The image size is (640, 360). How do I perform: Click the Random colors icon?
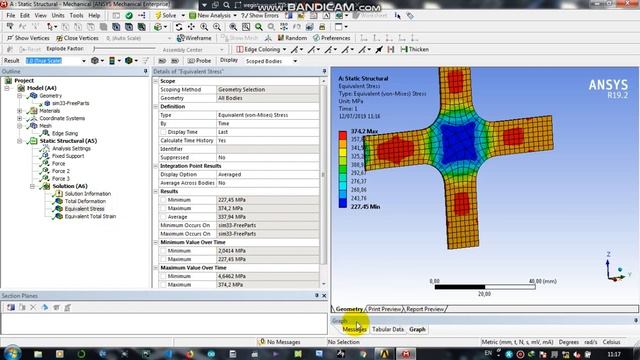point(281,38)
